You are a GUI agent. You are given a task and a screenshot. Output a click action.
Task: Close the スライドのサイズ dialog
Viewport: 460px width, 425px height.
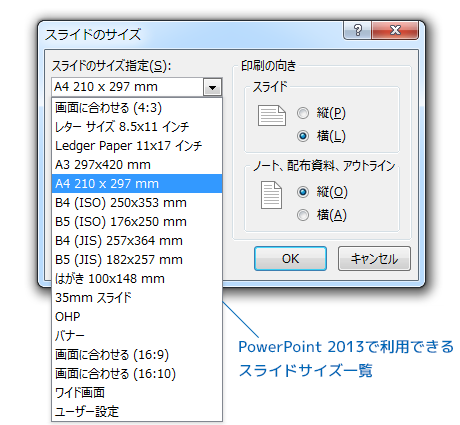395,30
